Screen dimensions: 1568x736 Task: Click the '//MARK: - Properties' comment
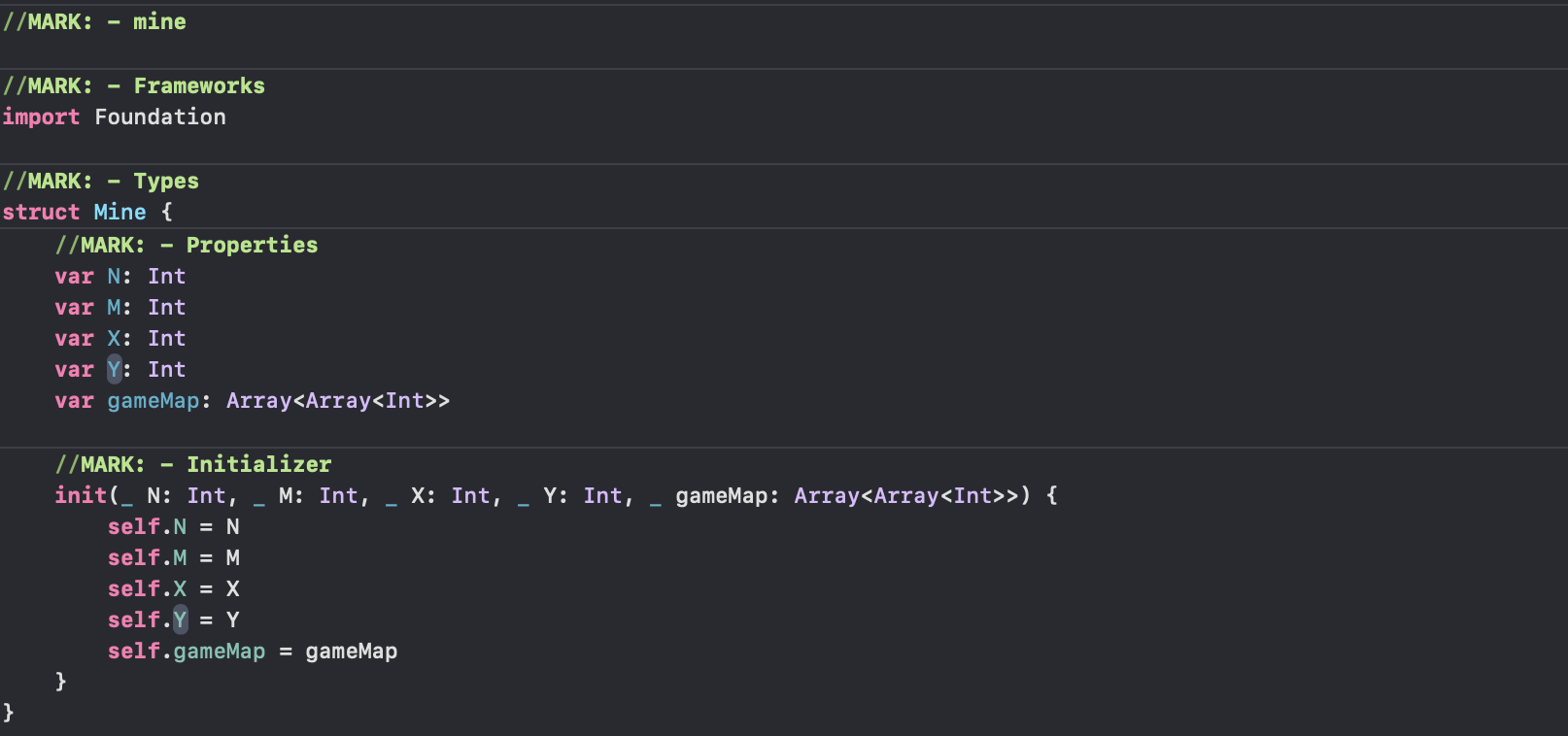pos(187,245)
